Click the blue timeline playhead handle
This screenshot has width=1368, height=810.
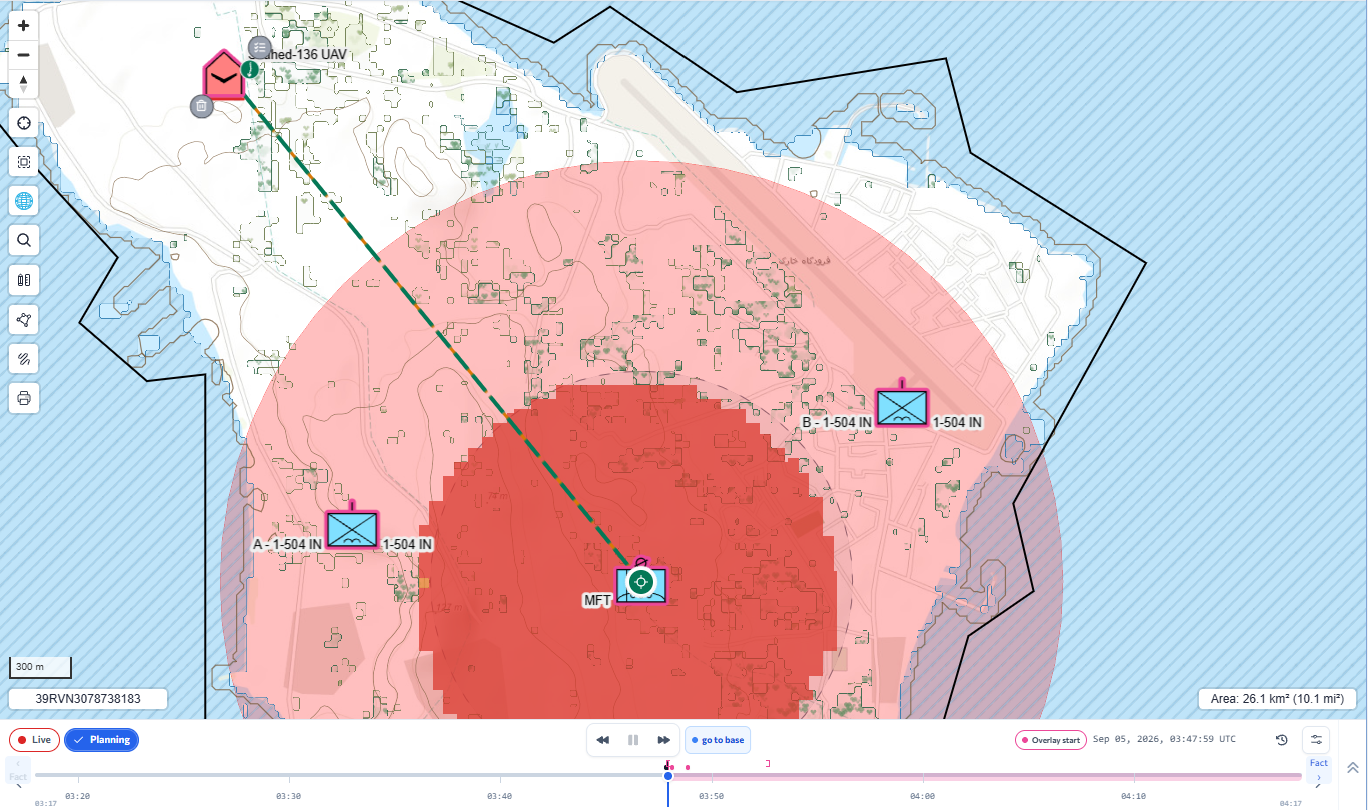click(x=668, y=776)
